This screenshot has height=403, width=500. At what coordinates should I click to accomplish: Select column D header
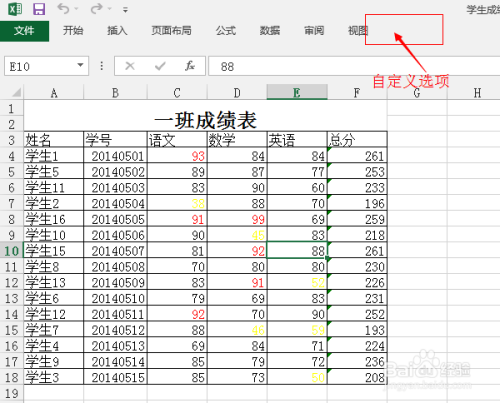click(237, 93)
